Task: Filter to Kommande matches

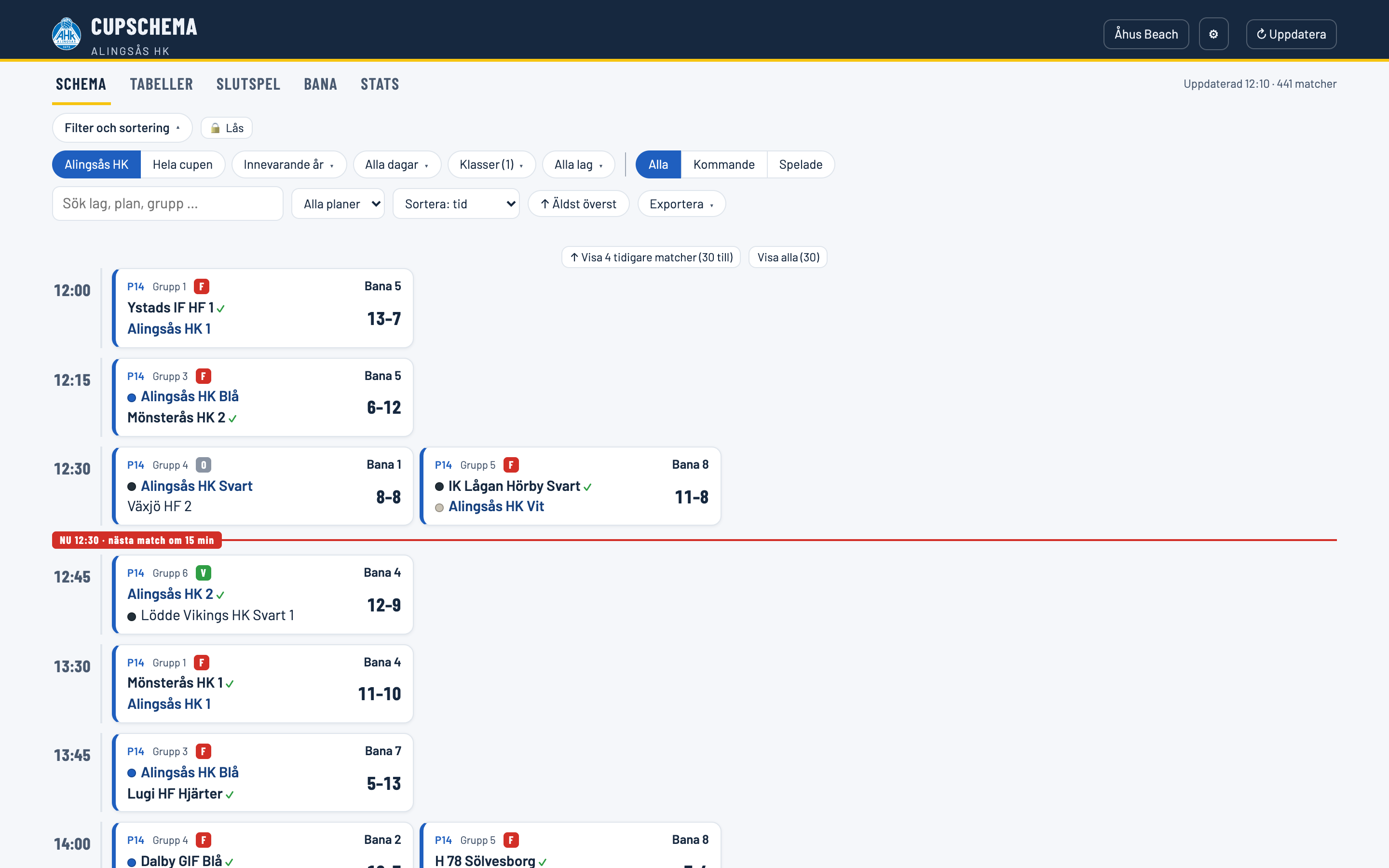Action: point(724,165)
